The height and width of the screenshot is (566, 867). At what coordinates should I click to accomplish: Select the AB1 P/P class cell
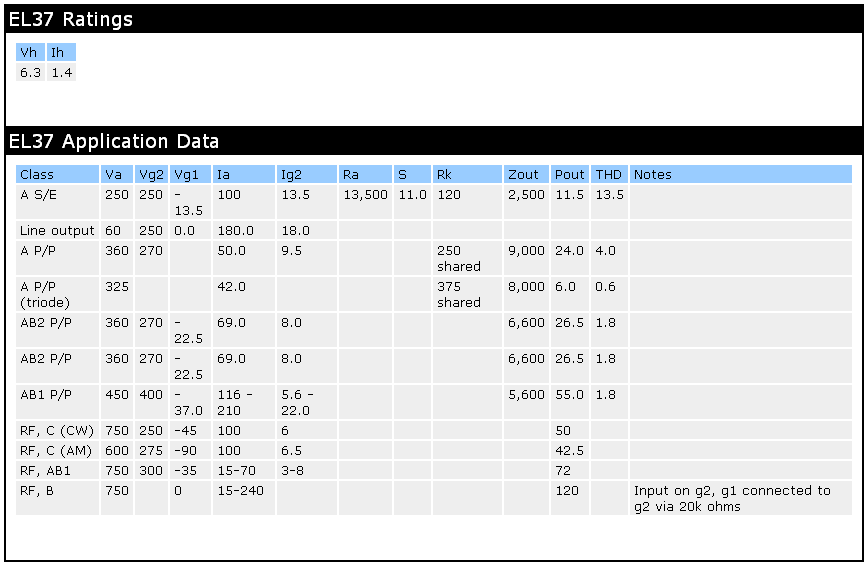[x=58, y=402]
